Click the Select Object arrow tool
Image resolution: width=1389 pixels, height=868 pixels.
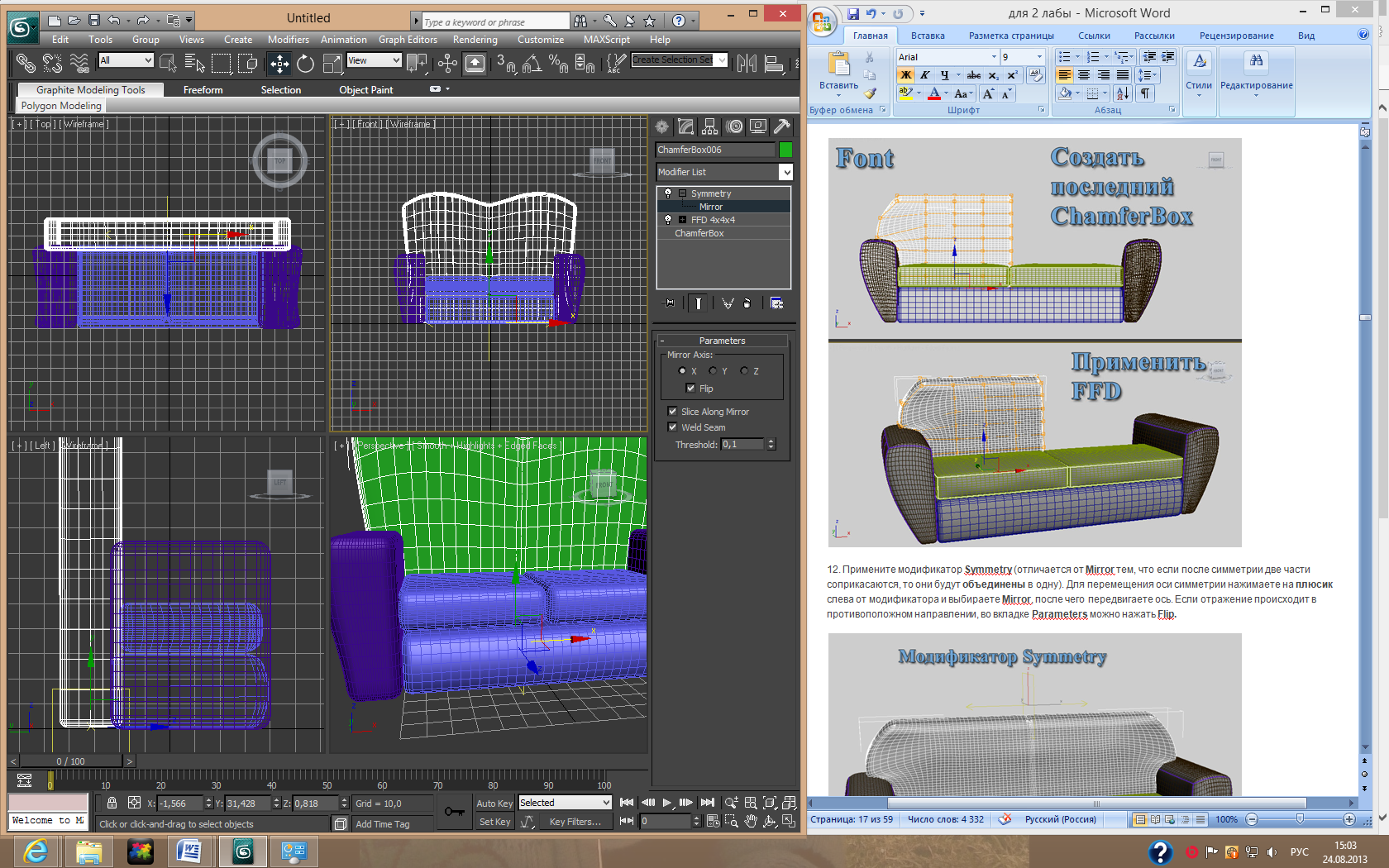[x=168, y=63]
